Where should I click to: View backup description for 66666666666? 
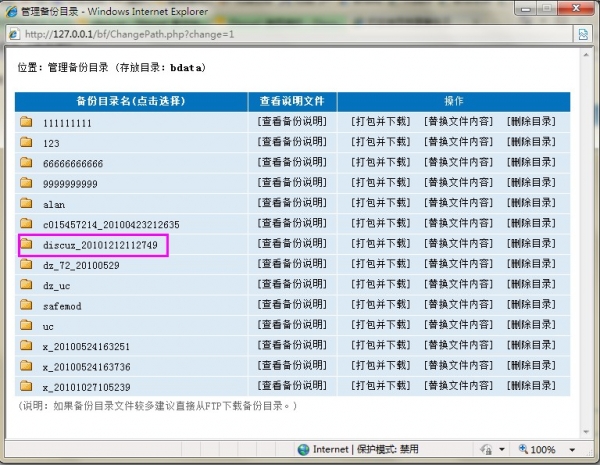click(x=291, y=162)
